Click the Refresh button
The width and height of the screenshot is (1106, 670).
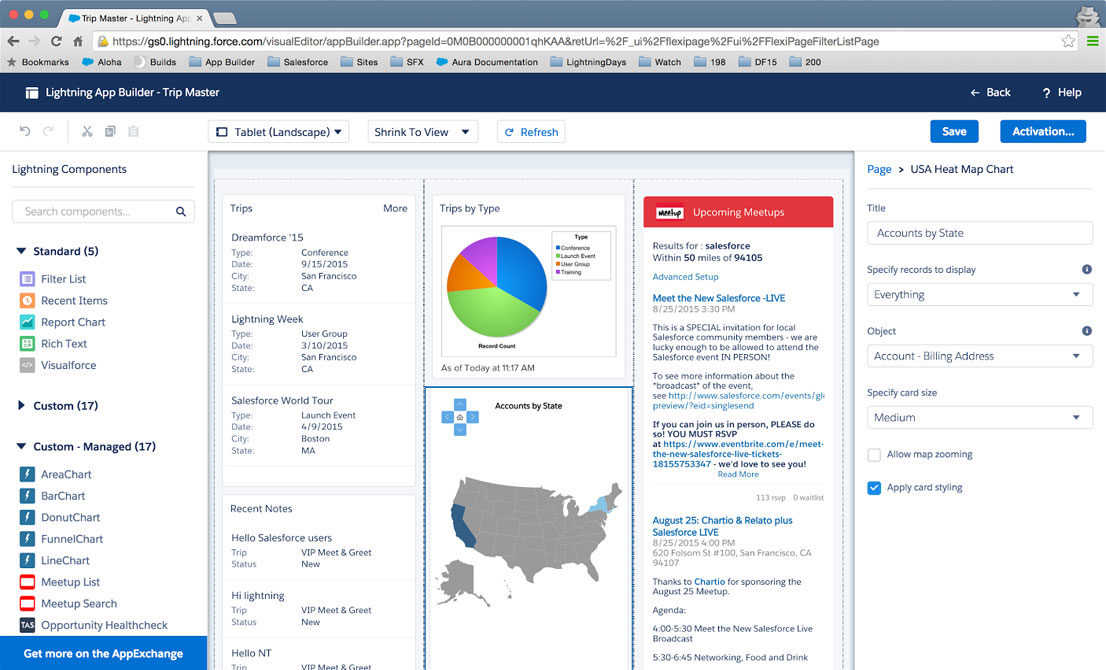tap(531, 132)
